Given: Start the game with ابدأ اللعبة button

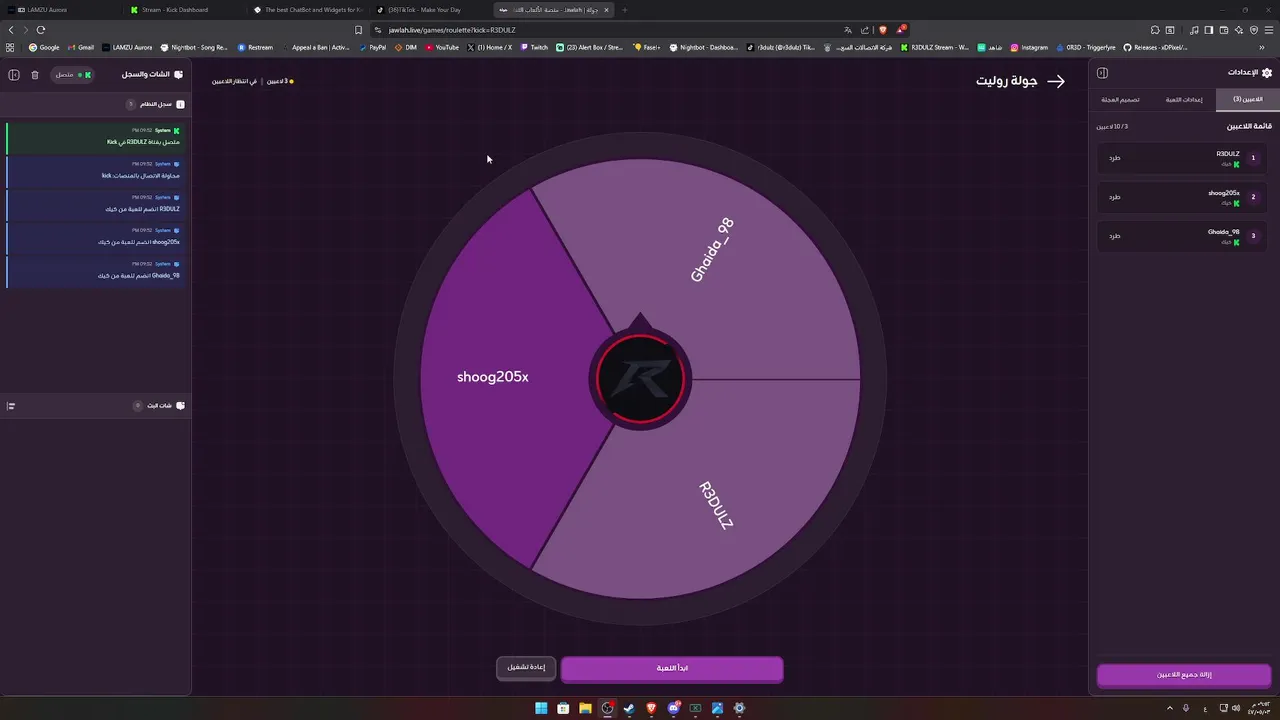Looking at the screenshot, I should [x=672, y=668].
